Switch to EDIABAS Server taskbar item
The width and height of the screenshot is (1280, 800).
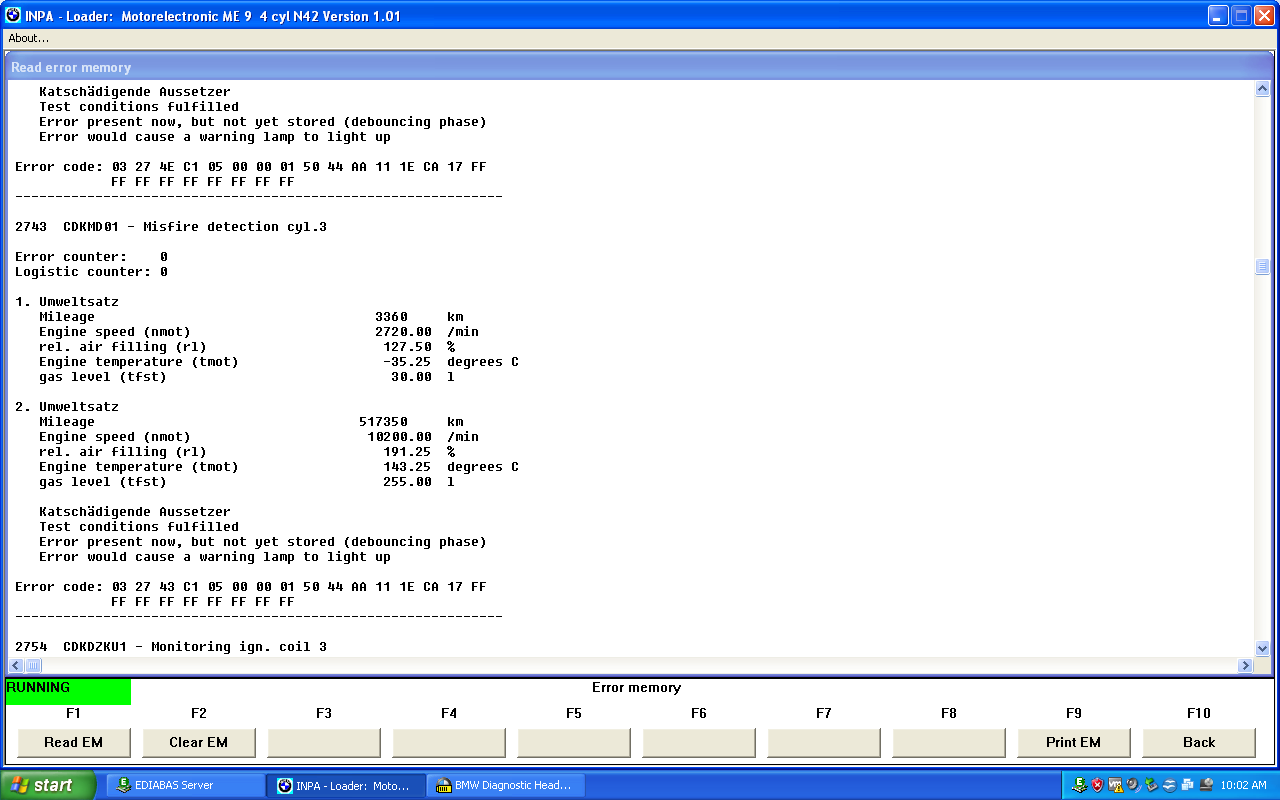(x=185, y=785)
